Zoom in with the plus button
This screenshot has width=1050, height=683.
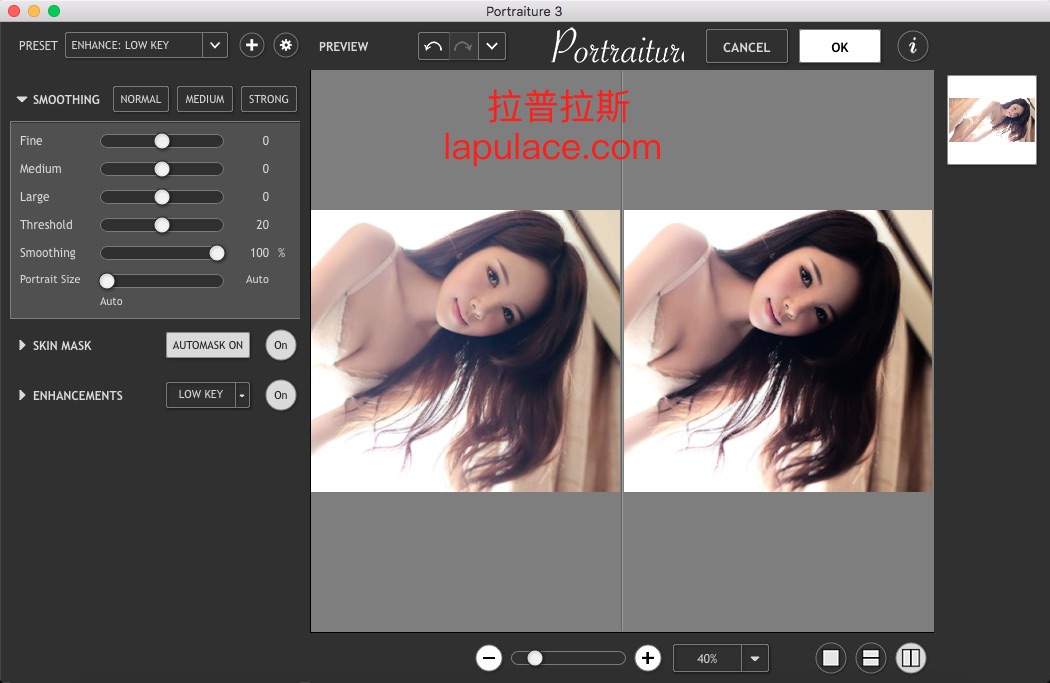(x=648, y=658)
